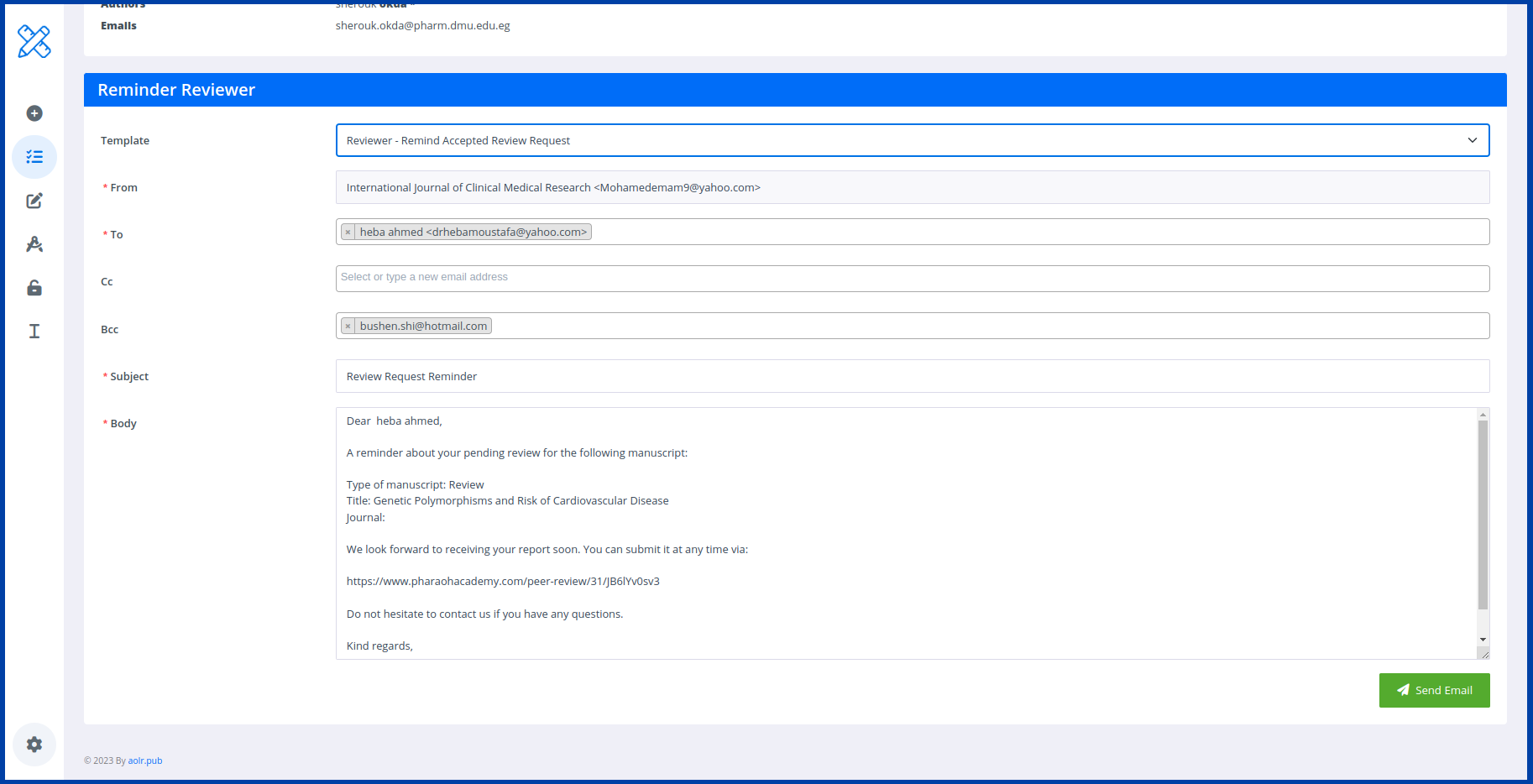Open the task list icon in sidebar

tap(34, 157)
